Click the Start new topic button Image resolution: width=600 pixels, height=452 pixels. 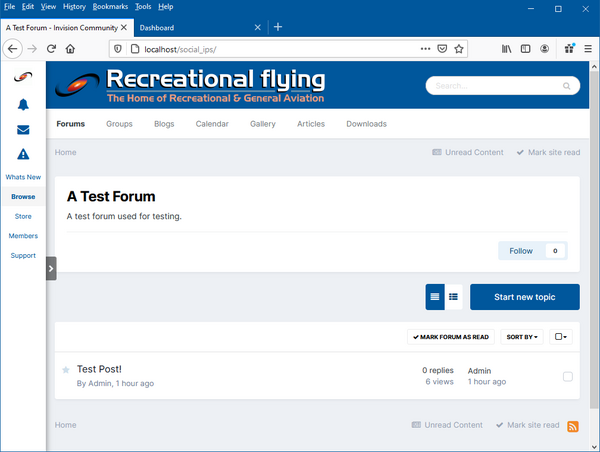(524, 297)
